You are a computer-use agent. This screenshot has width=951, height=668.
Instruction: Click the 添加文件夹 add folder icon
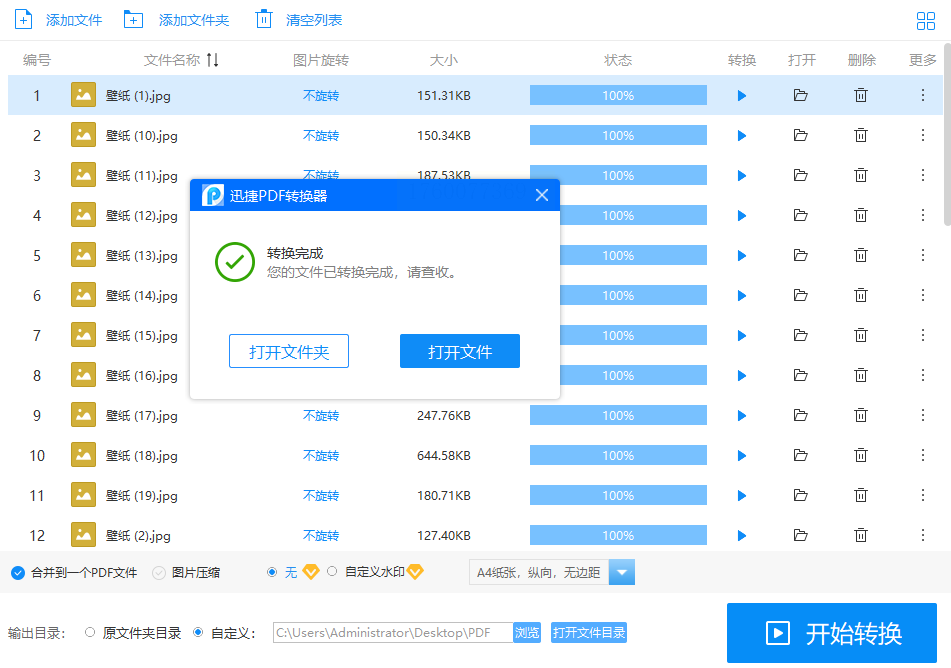point(133,19)
